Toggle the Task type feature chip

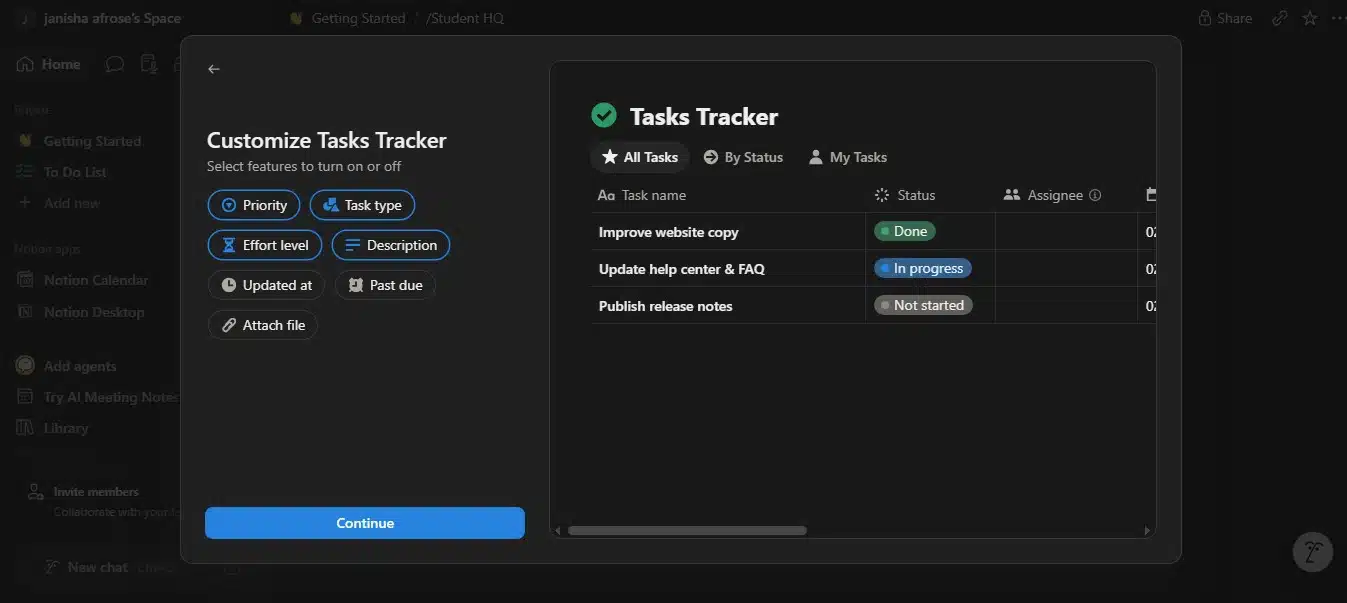coord(362,205)
